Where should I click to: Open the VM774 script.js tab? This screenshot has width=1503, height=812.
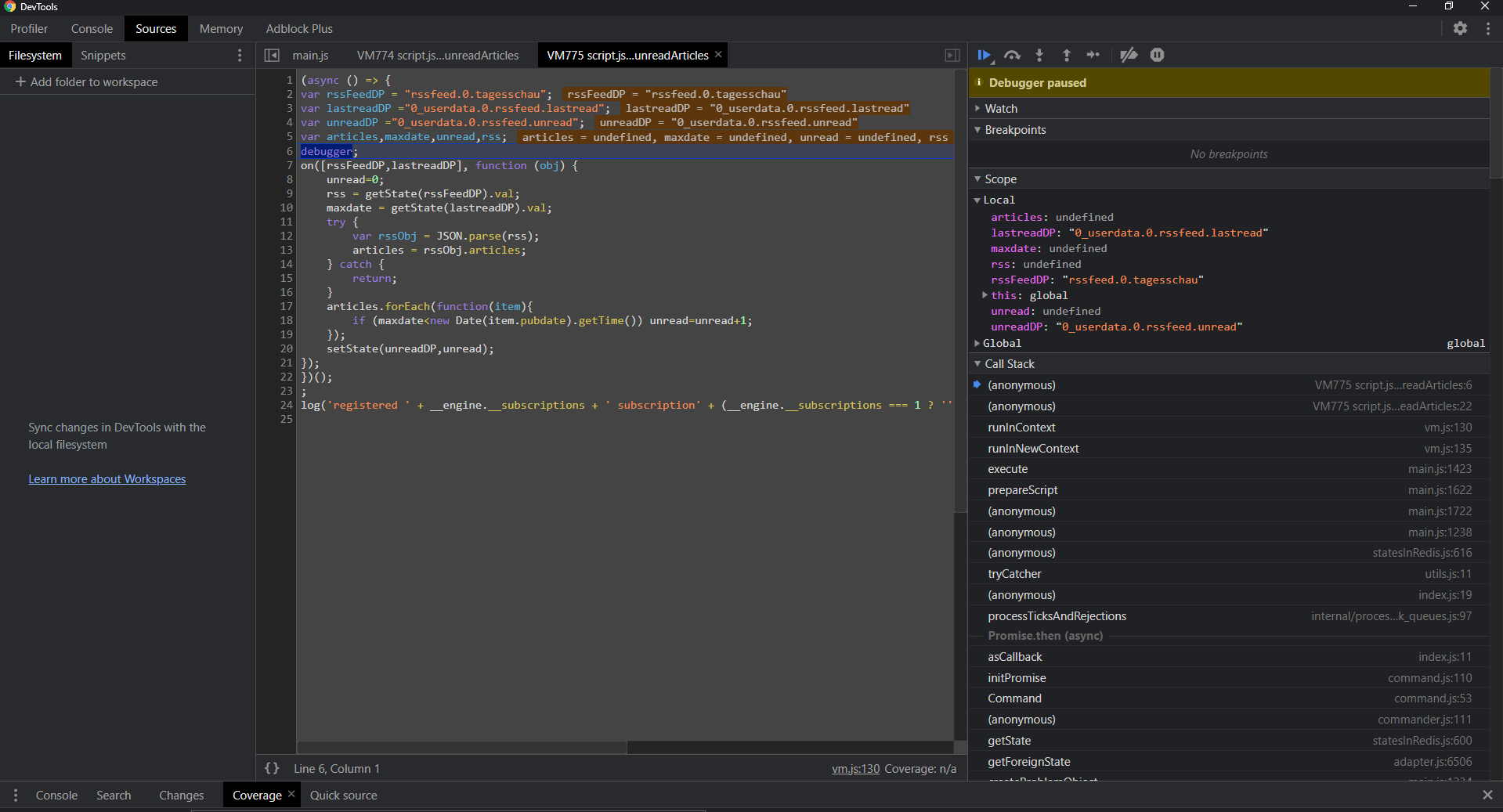pos(438,56)
